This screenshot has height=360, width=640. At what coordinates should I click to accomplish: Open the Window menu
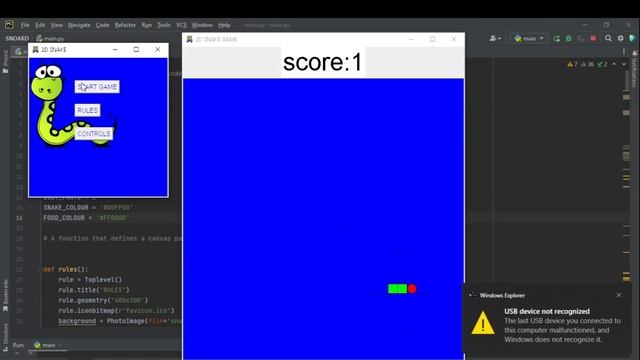tap(202, 25)
